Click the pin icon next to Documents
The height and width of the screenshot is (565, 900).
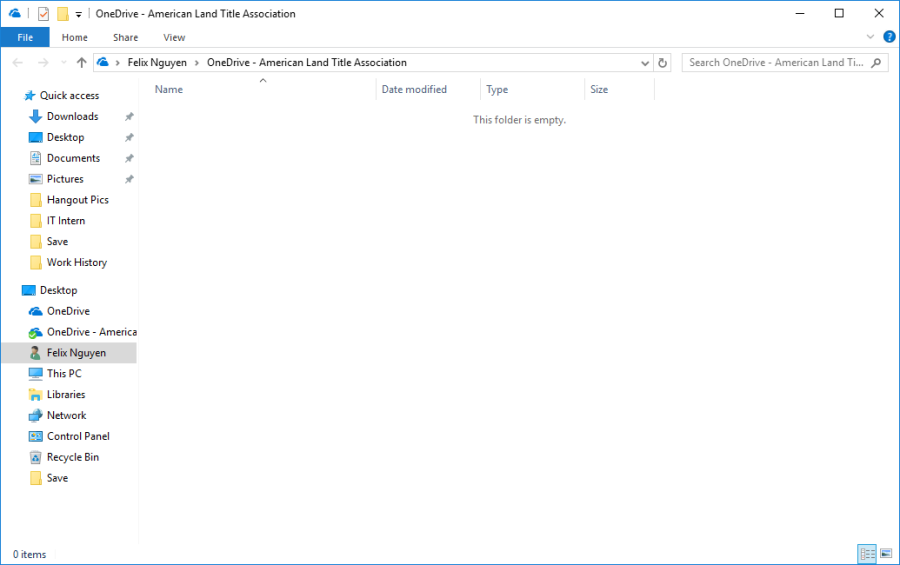[x=129, y=158]
